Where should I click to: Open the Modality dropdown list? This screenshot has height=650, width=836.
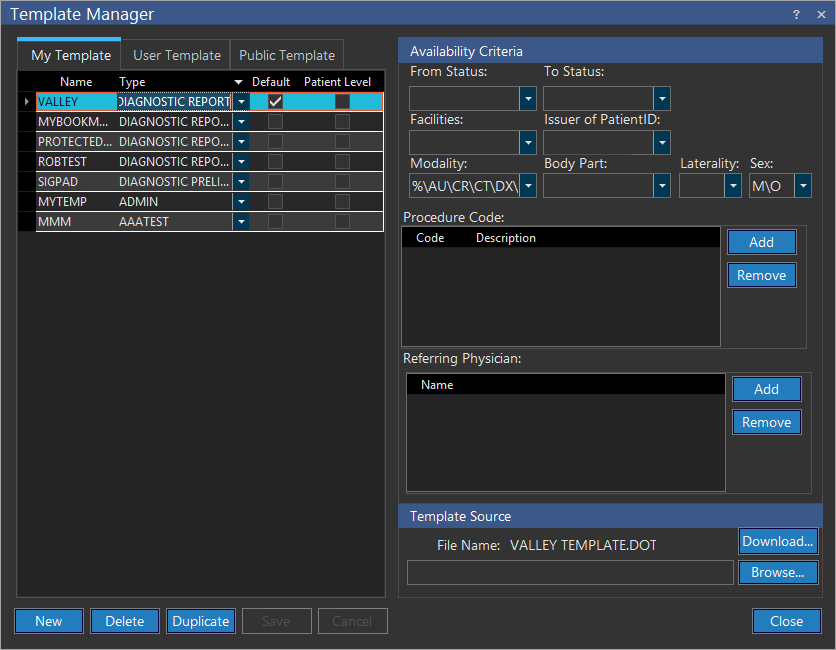click(x=528, y=186)
